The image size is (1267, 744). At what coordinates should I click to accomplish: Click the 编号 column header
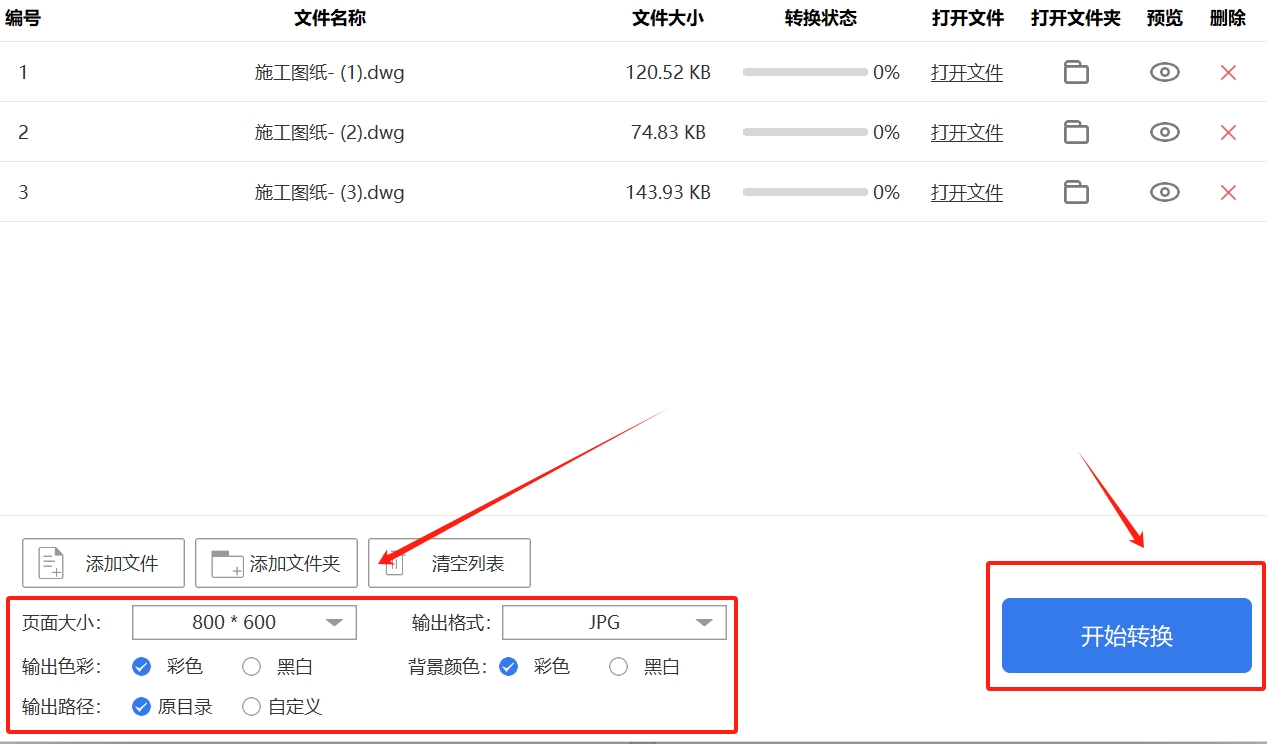(23, 18)
